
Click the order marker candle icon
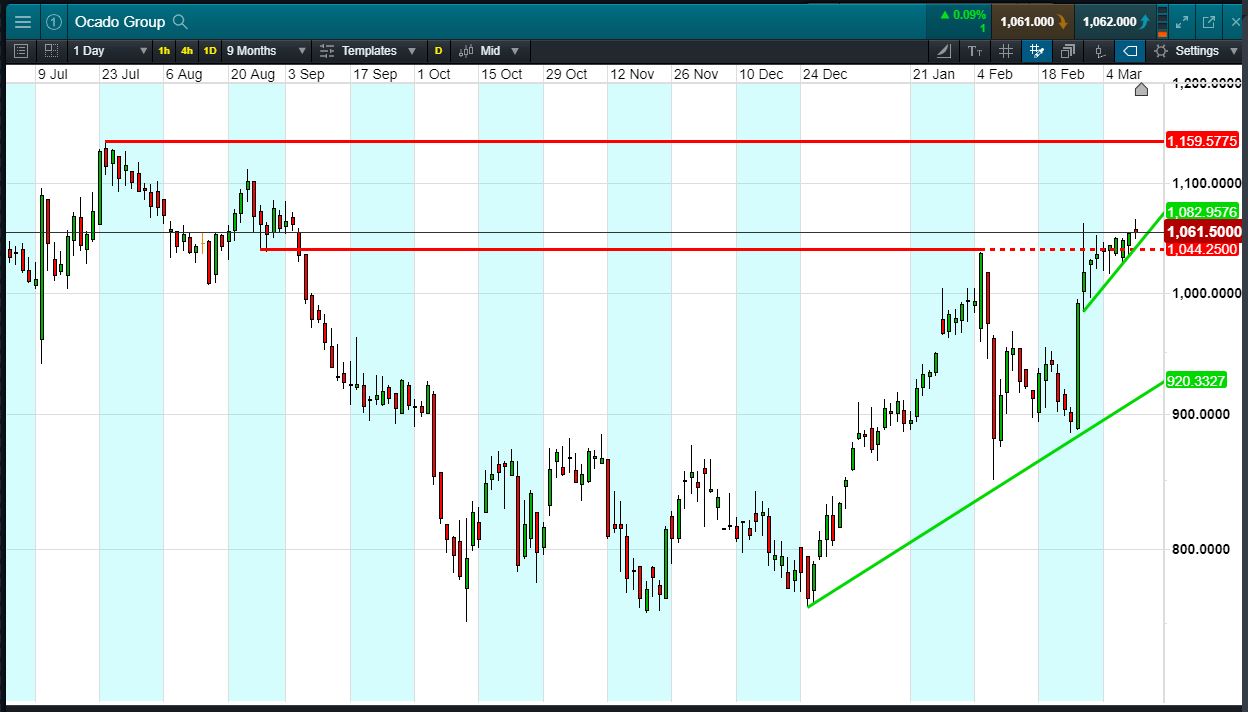pyautogui.click(x=1099, y=50)
